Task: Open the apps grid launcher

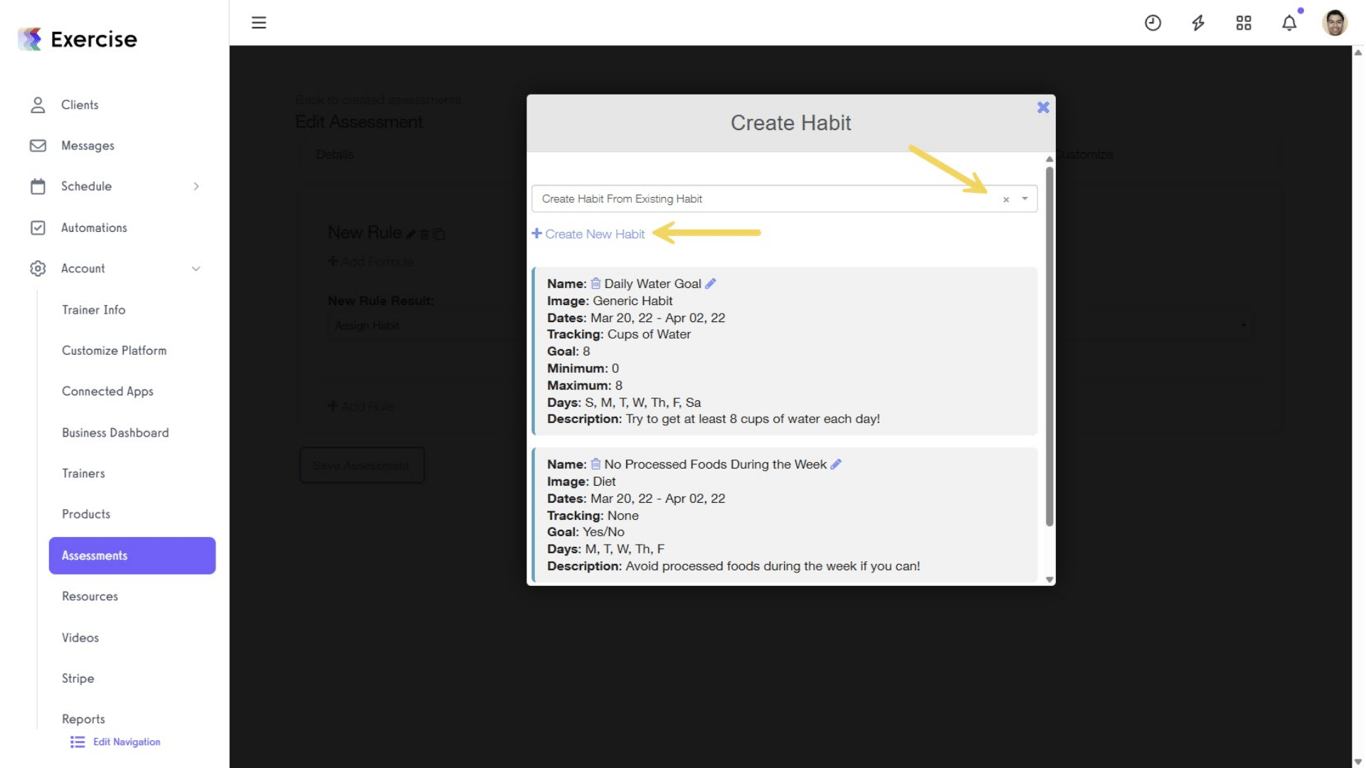Action: [1243, 22]
